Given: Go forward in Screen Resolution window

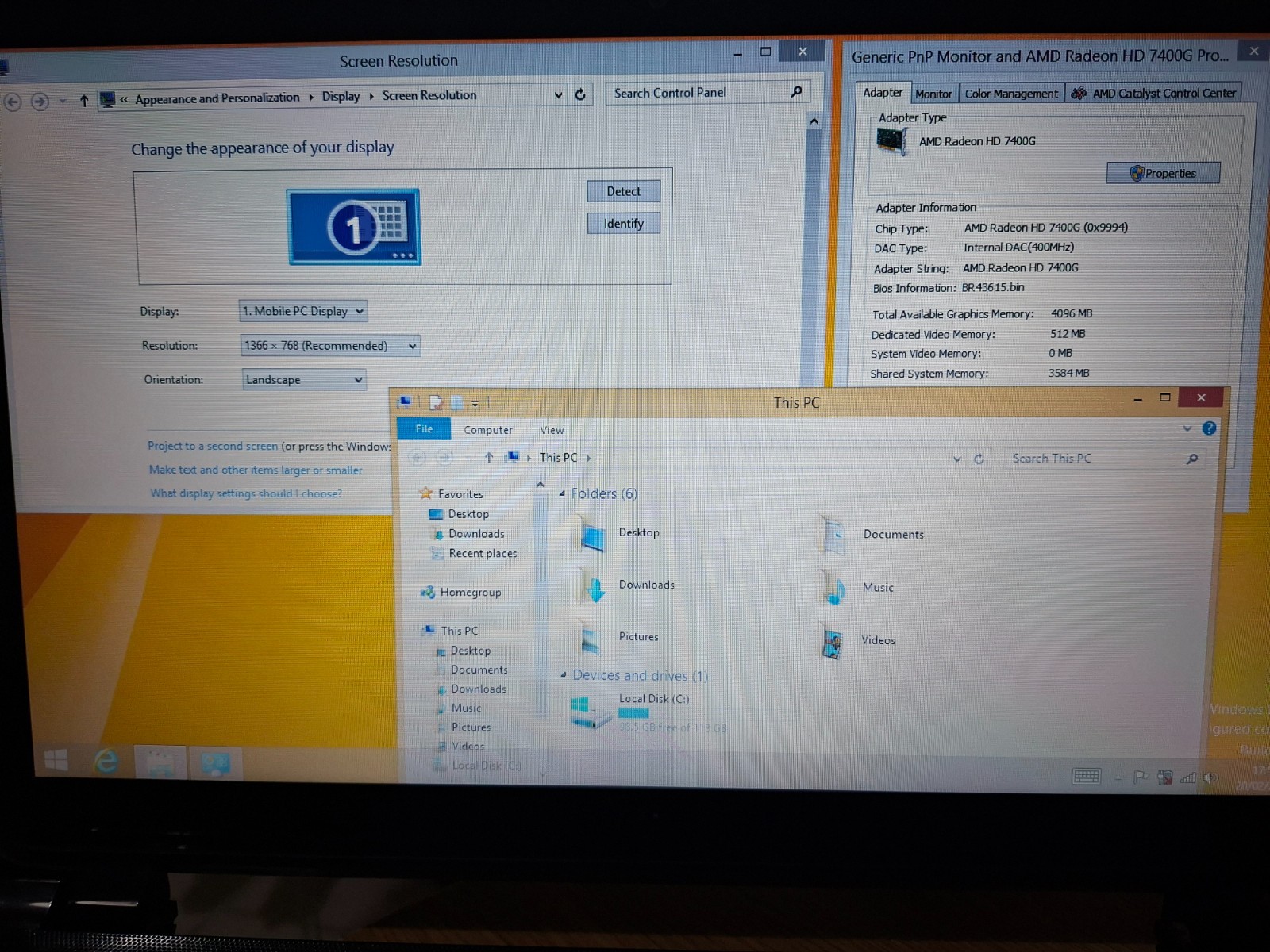Looking at the screenshot, I should click(x=40, y=102).
